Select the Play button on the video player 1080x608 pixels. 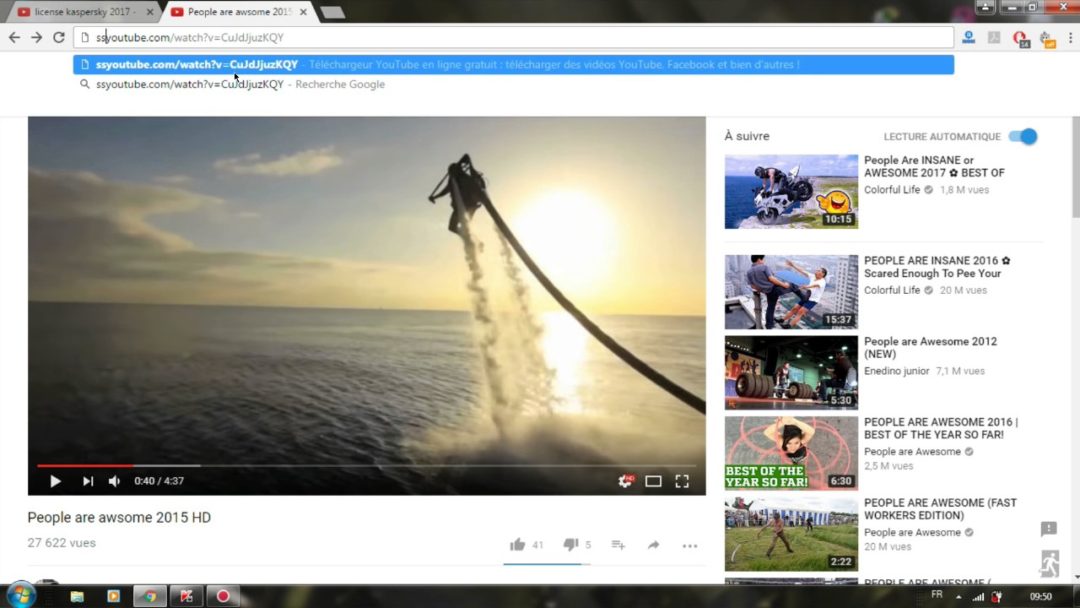[x=55, y=481]
